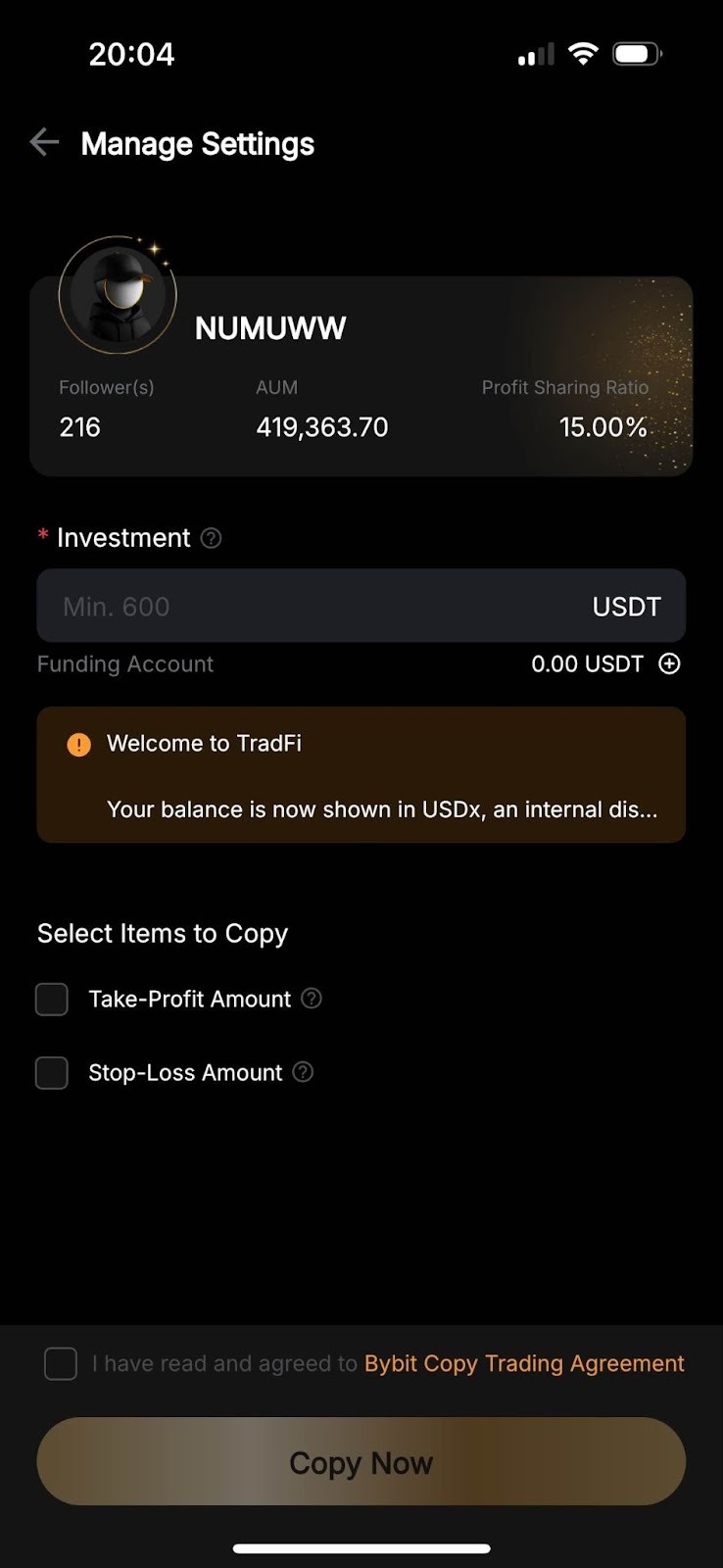Tap Investment help question icon
Image resolution: width=723 pixels, height=1568 pixels.
click(211, 538)
